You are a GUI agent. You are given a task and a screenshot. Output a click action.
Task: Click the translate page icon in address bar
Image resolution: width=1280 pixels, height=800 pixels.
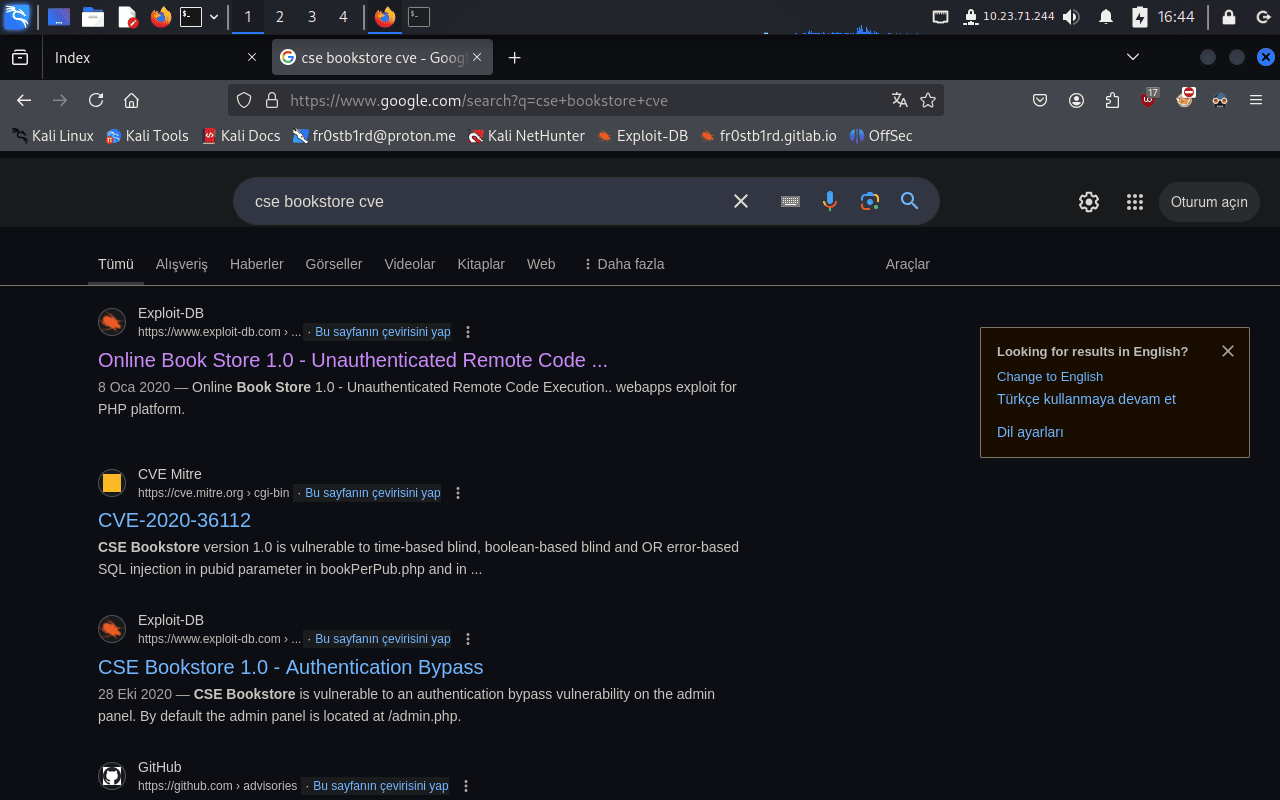900,100
